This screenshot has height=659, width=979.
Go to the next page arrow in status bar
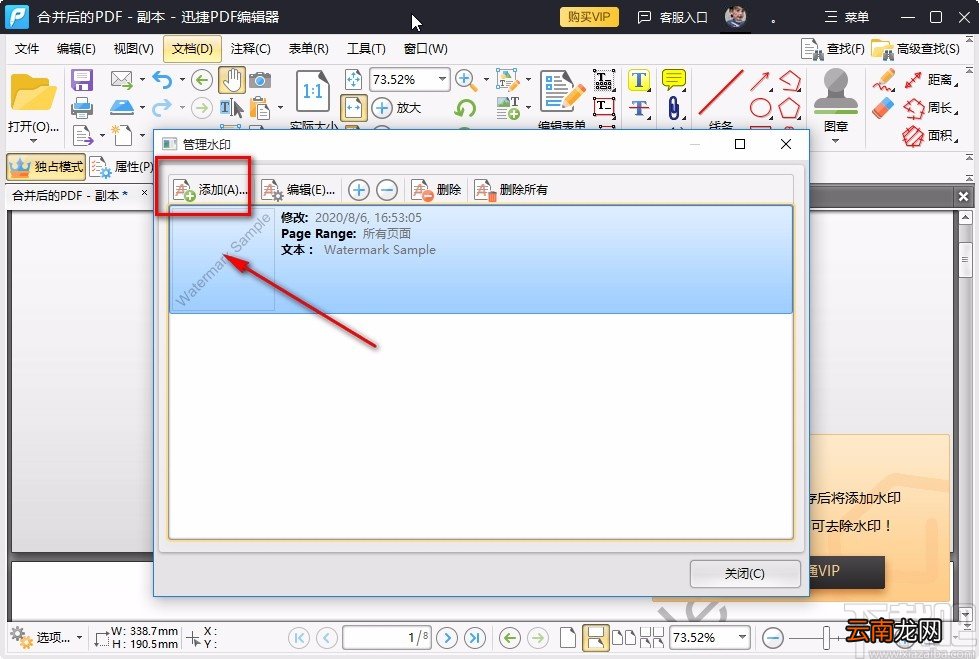pyautogui.click(x=447, y=638)
